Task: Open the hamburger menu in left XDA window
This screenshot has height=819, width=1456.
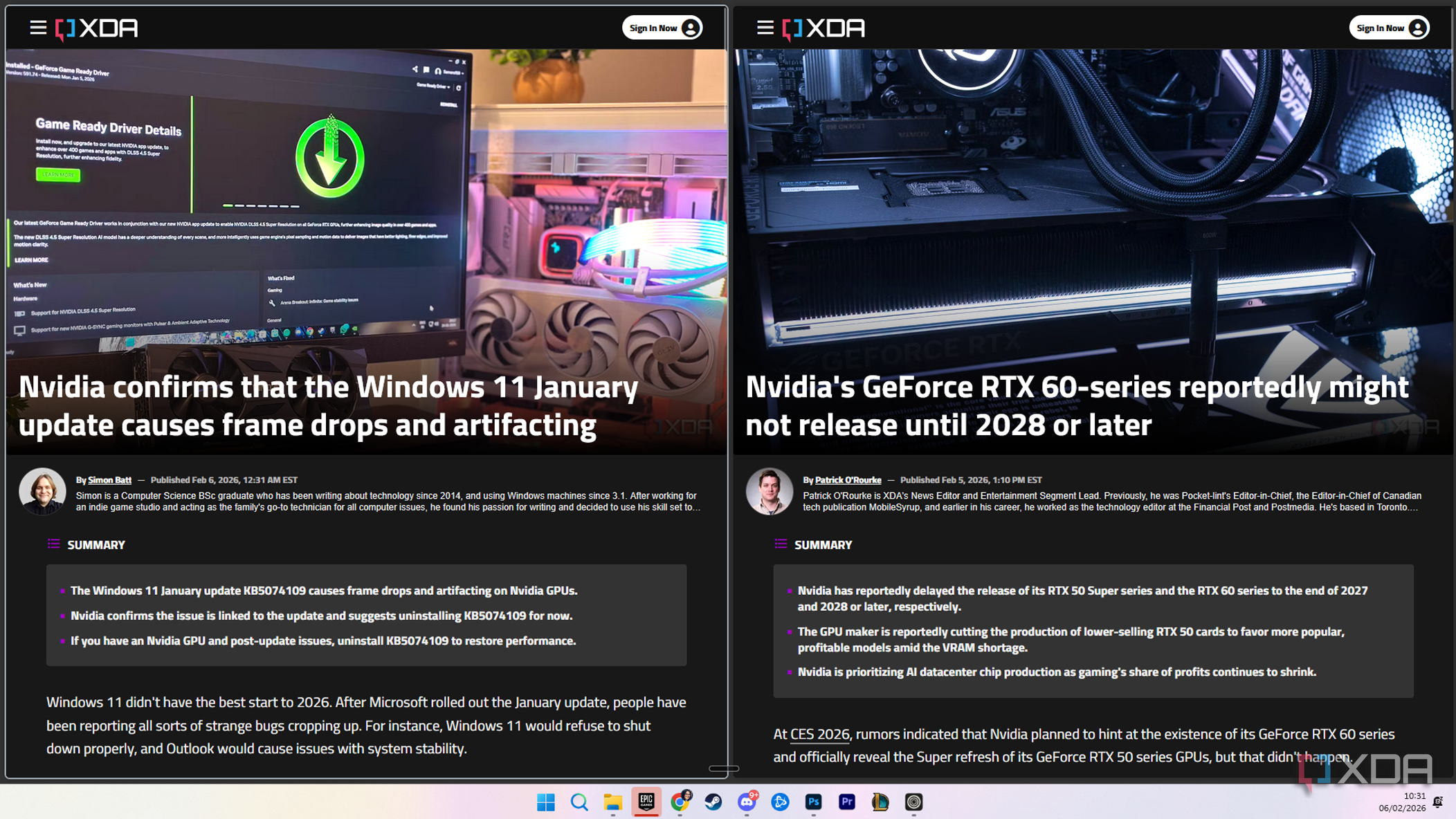Action: click(38, 28)
